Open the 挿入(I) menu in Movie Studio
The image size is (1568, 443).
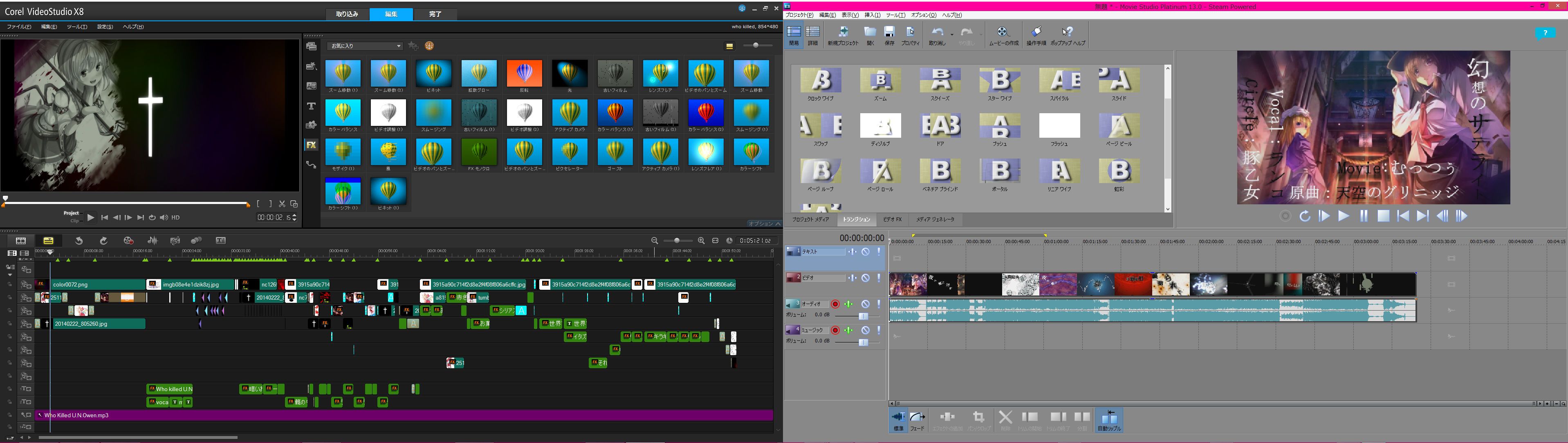pos(872,15)
